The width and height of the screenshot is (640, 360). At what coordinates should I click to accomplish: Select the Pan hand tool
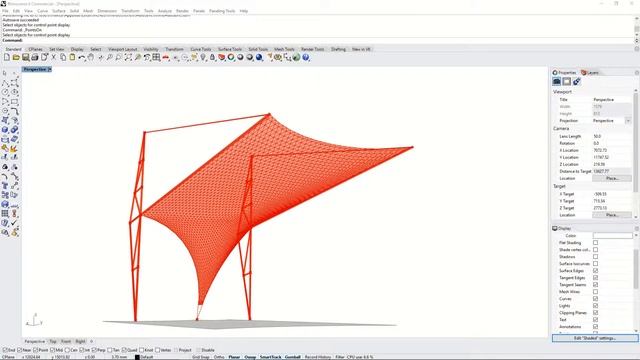pyautogui.click(x=91, y=58)
